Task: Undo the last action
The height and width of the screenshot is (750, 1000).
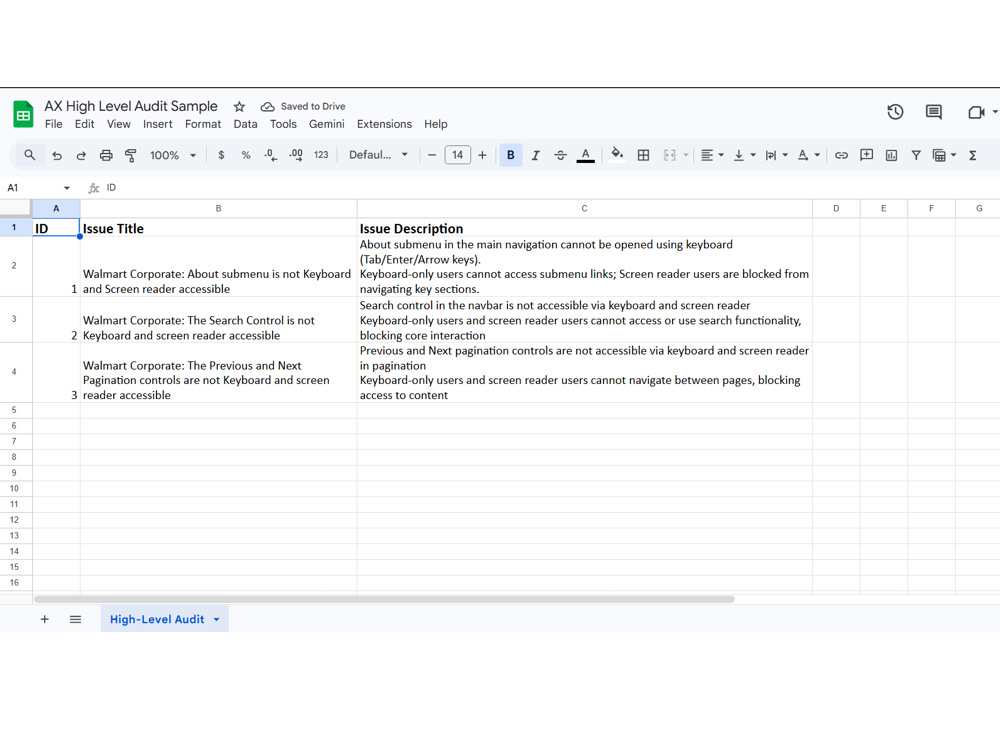Action: coord(57,155)
